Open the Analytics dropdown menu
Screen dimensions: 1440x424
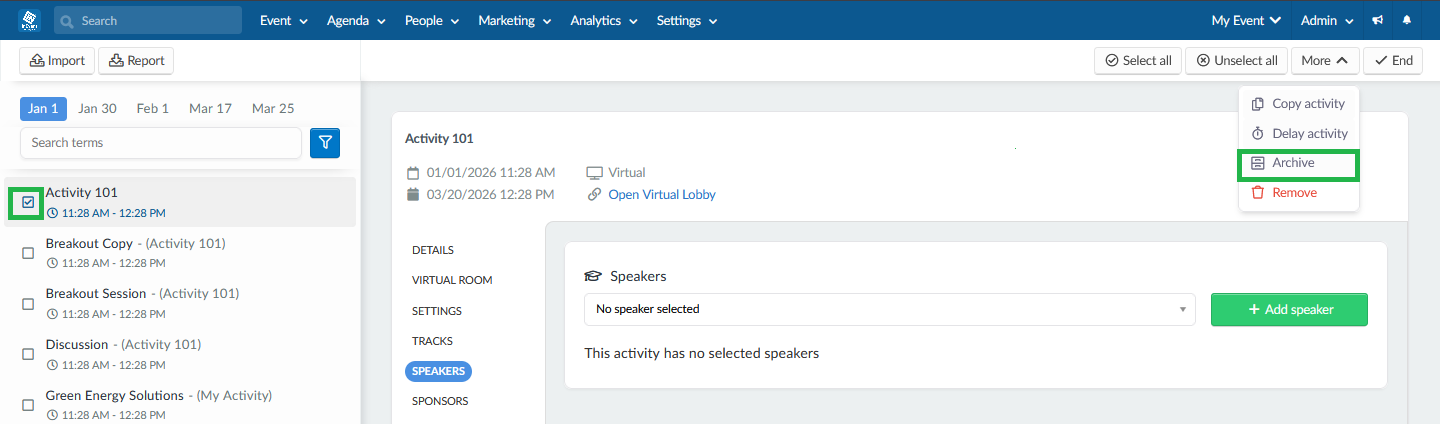(x=603, y=20)
